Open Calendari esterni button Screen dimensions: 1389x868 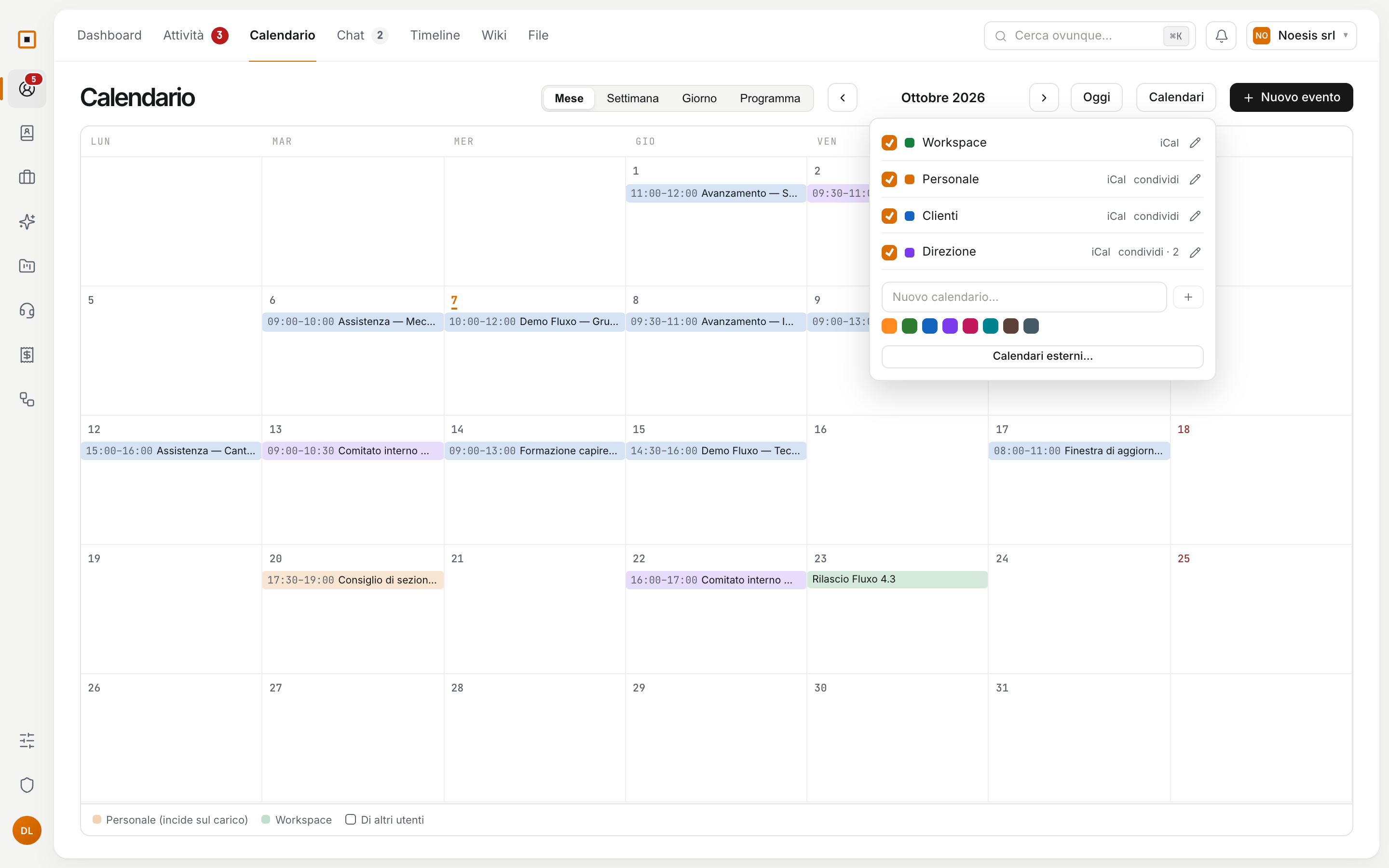(1042, 356)
